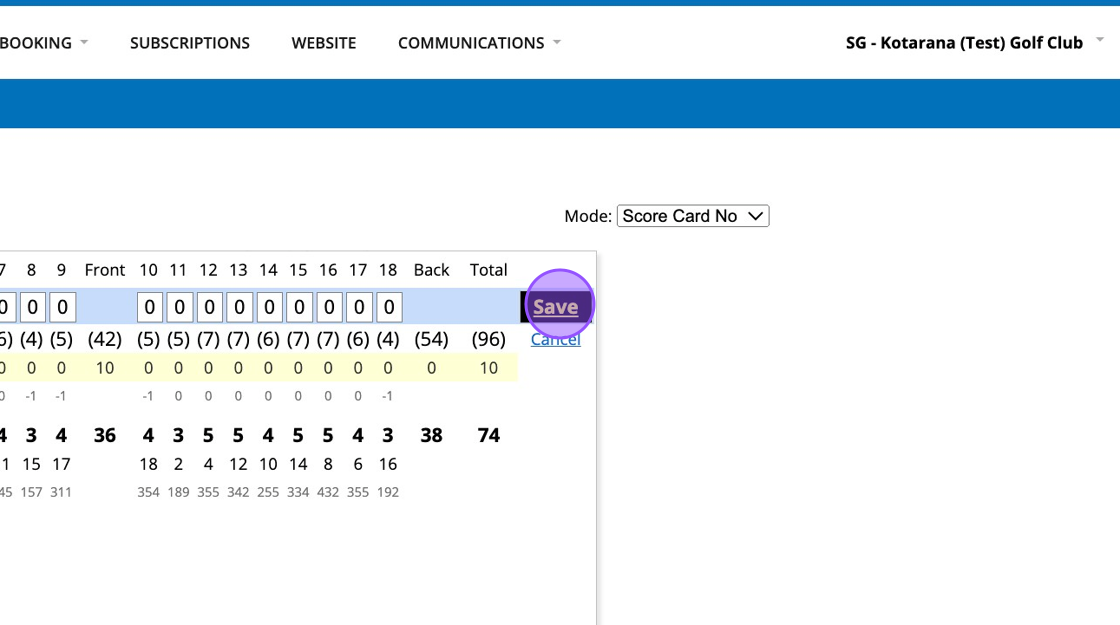Screen dimensions: 1120x625
Task: Click the hole 14 score box
Action: (x=269, y=307)
